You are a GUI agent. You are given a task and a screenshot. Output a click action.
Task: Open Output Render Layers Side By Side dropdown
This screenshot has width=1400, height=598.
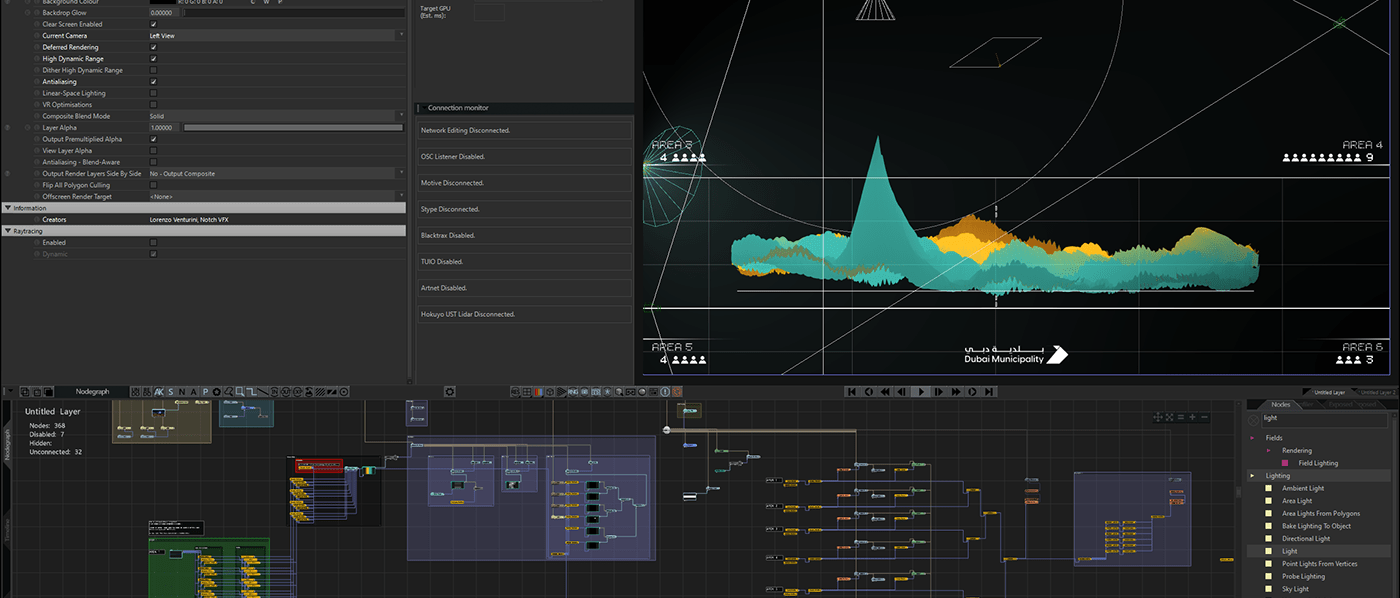277,173
